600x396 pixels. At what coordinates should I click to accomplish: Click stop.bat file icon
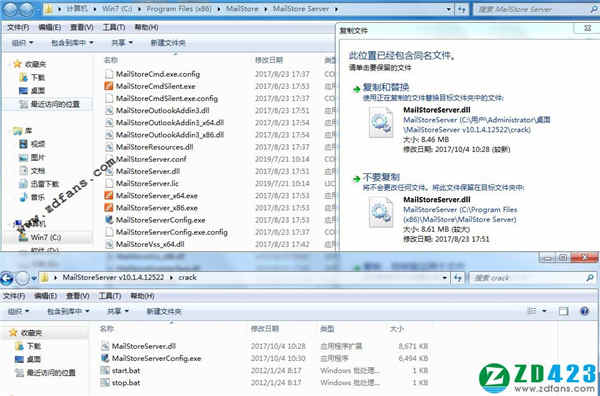tap(105, 383)
